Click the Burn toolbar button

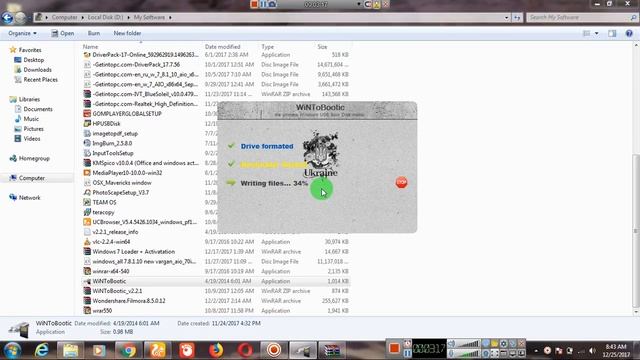click(93, 33)
